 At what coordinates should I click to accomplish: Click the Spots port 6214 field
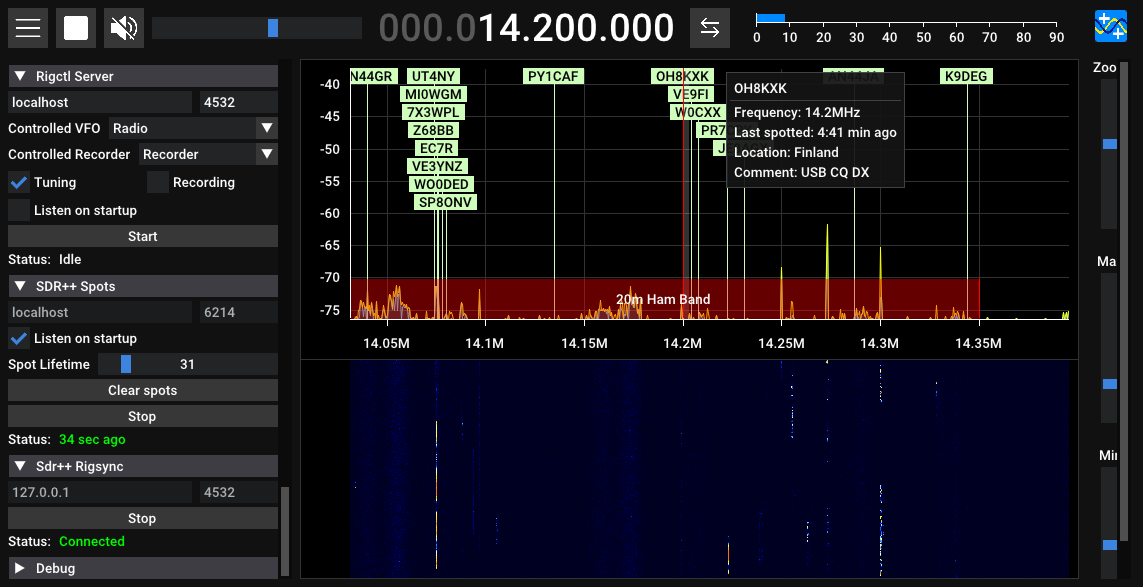(238, 312)
